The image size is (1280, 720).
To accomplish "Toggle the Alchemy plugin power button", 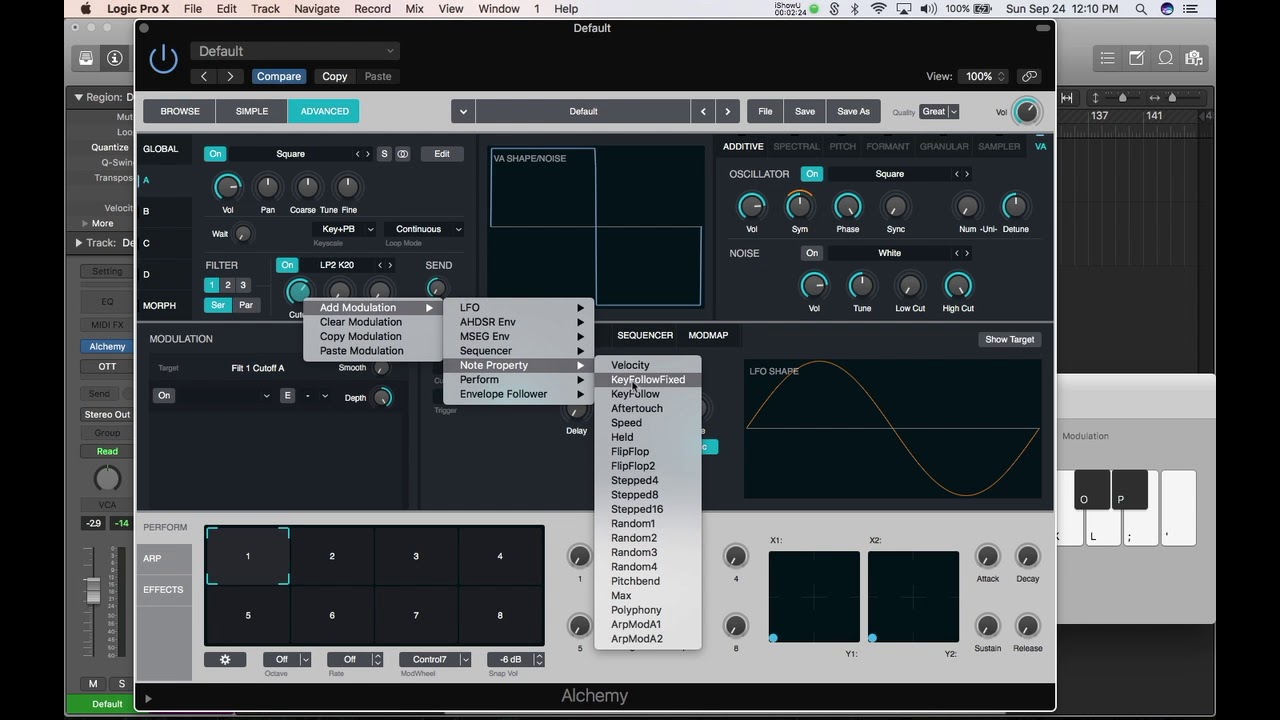I will coord(163,59).
